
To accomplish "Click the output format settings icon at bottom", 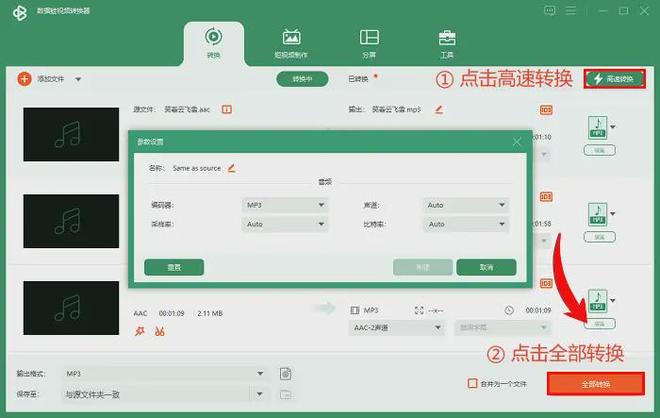I will [285, 373].
